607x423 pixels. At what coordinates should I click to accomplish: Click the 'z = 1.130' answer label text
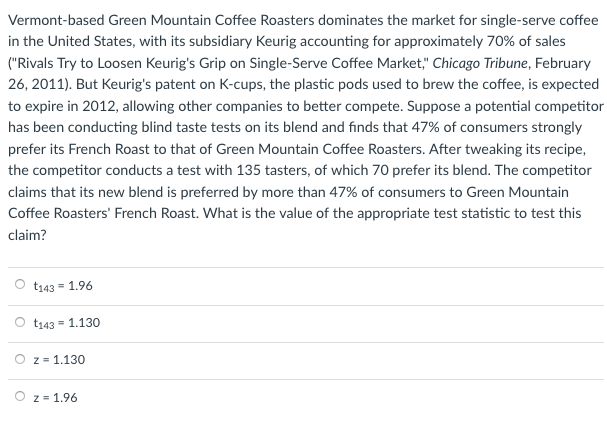click(x=59, y=360)
